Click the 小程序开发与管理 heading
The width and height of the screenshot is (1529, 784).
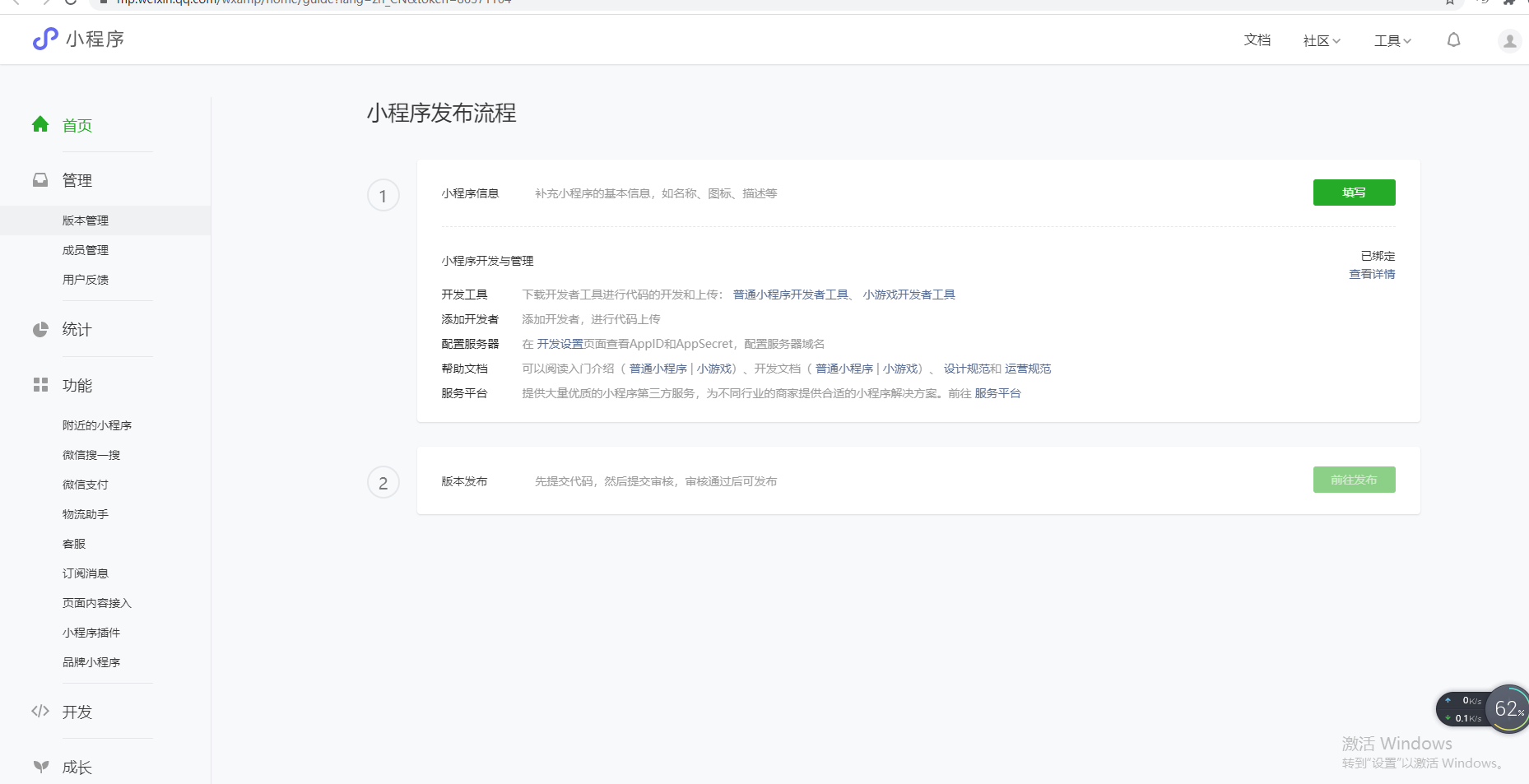(487, 261)
